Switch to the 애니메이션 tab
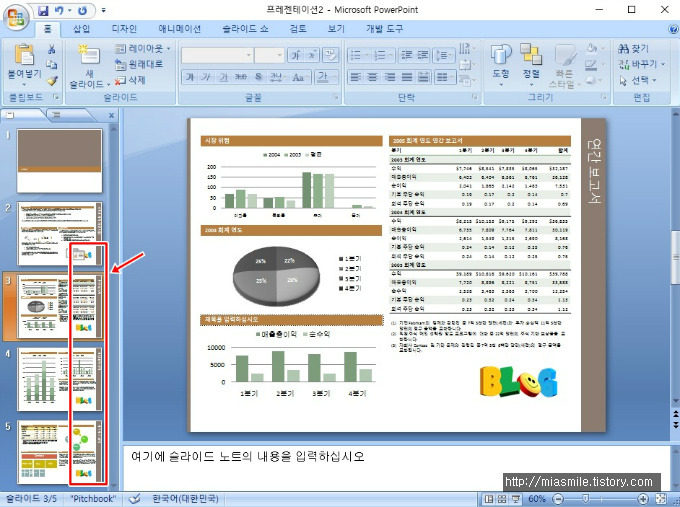 coord(180,29)
